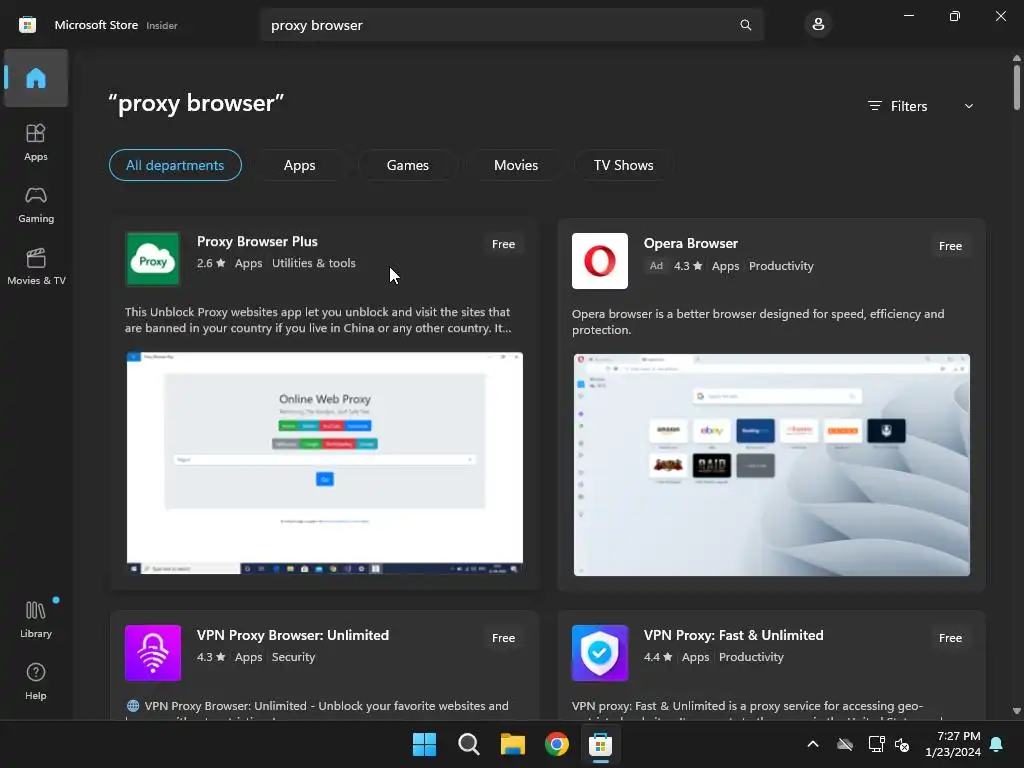The height and width of the screenshot is (768, 1024).
Task: Click the Microsoft Store taskbar icon
Action: (600, 744)
